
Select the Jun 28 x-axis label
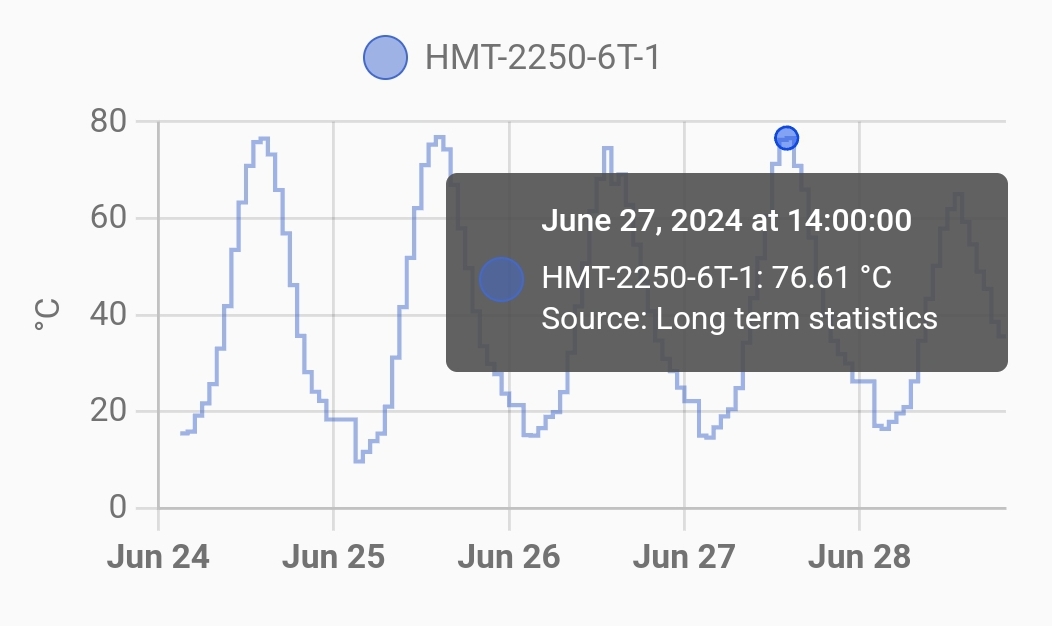(859, 557)
